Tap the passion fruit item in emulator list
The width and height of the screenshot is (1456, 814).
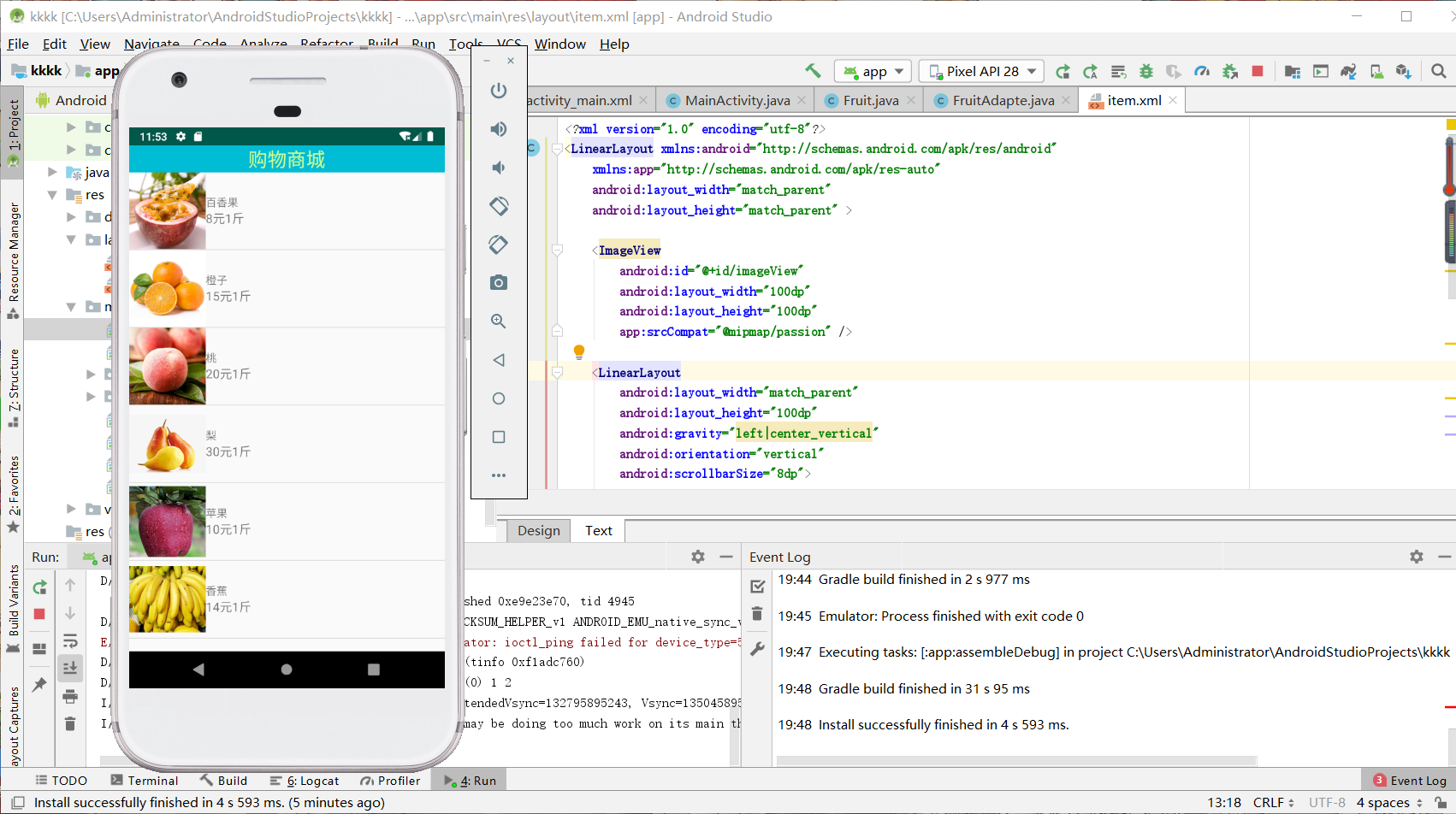point(287,211)
